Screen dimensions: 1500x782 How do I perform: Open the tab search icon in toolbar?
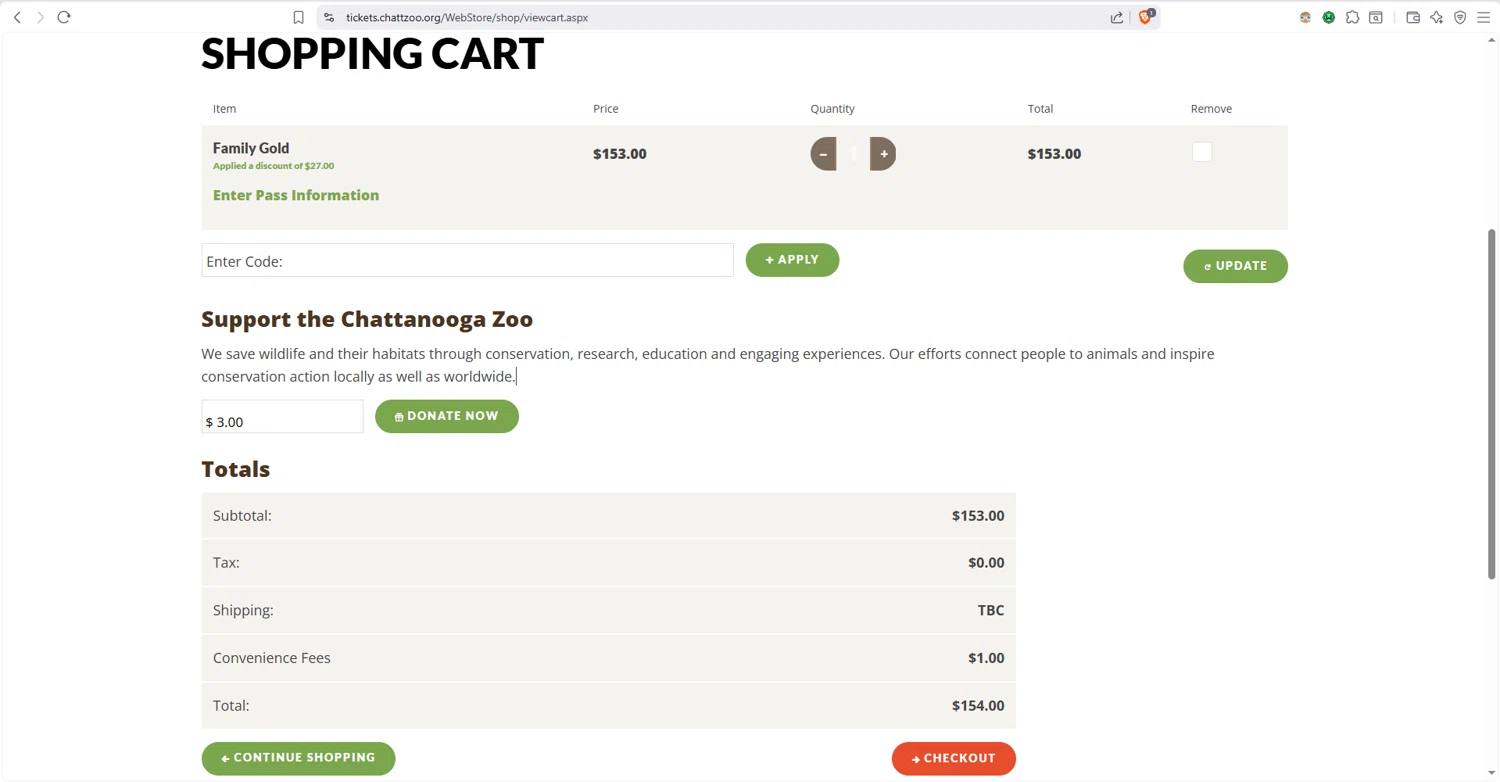click(1376, 17)
